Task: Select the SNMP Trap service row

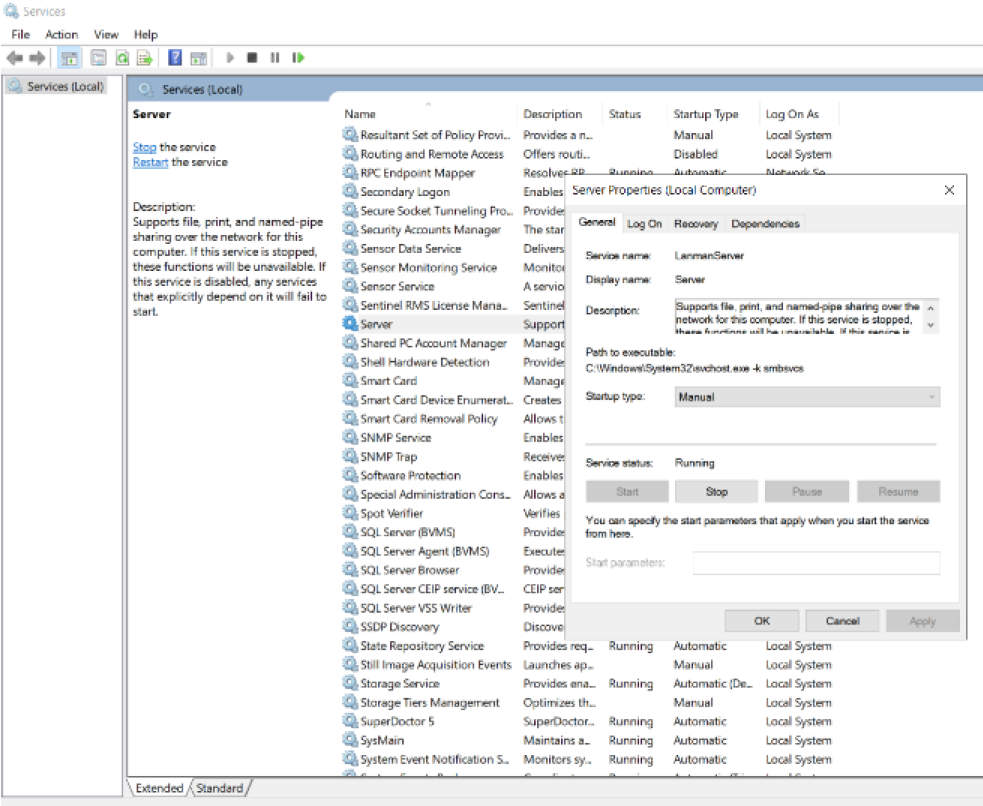Action: point(389,457)
